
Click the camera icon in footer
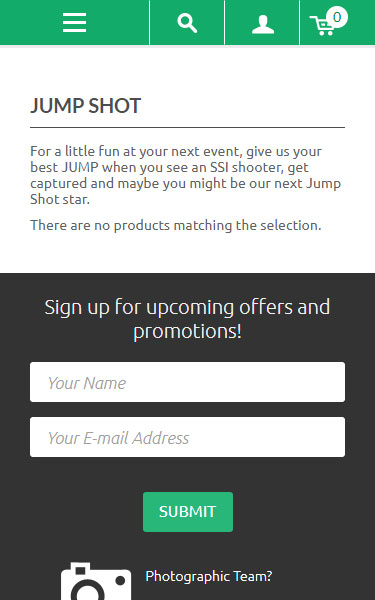(x=96, y=581)
